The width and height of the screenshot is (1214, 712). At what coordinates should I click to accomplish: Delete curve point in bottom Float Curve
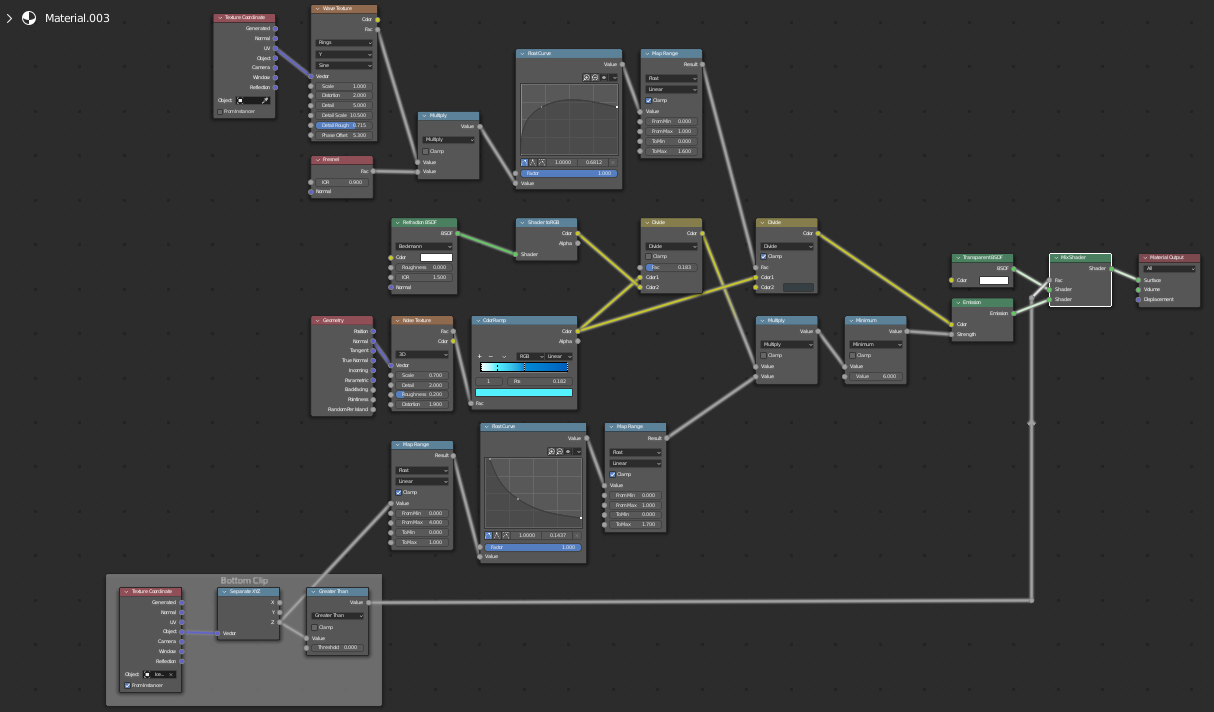tap(576, 535)
